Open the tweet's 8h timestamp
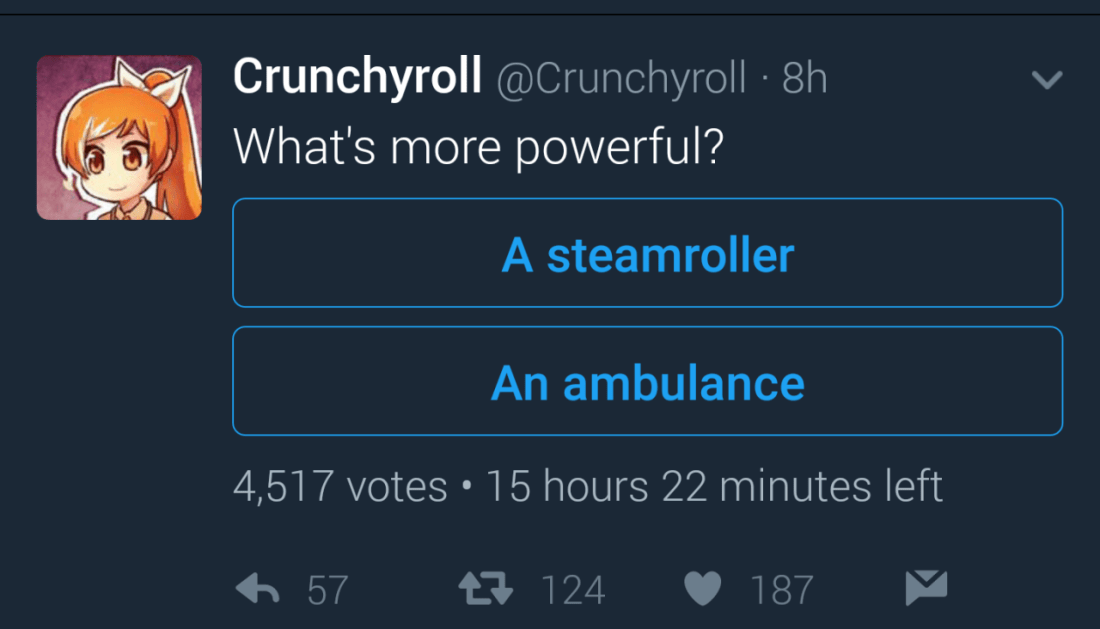 coord(805,78)
